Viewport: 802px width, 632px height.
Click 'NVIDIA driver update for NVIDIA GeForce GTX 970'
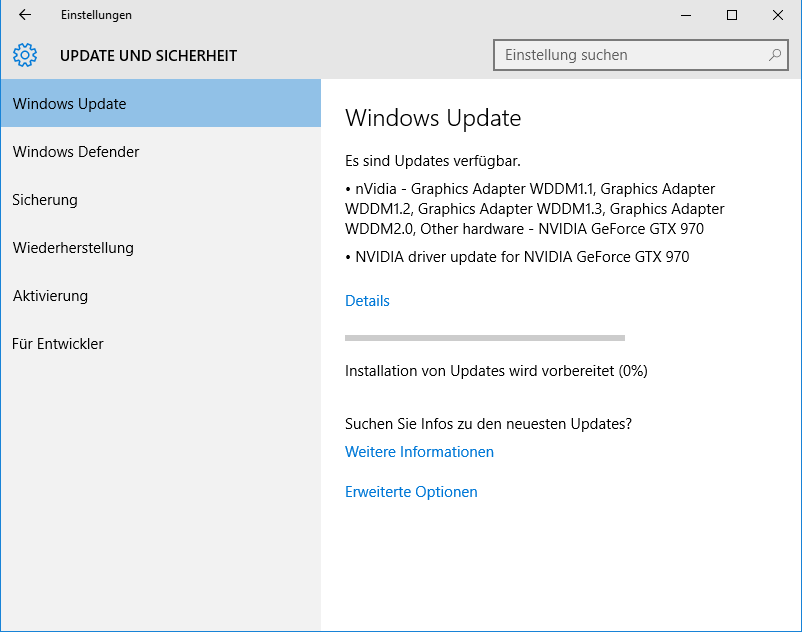(x=517, y=257)
